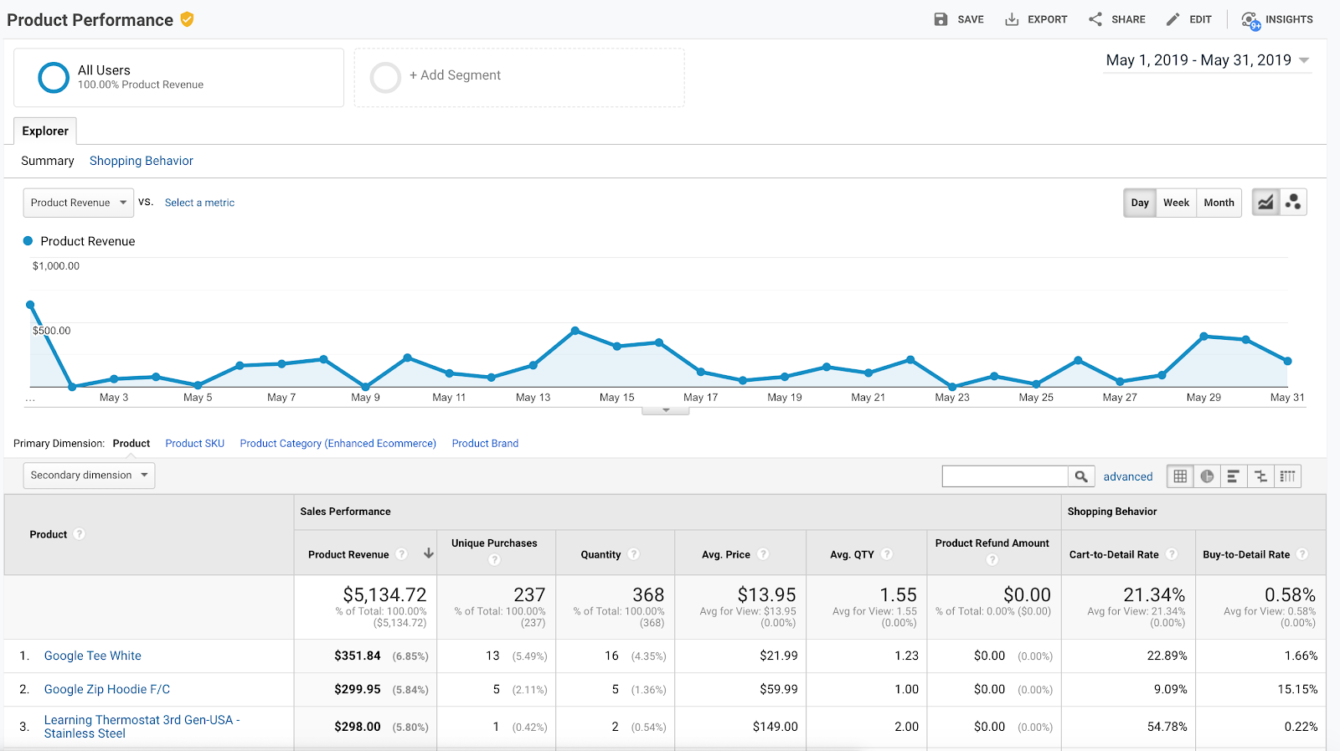Select Product Category (Enhanced Ecommerce) dimension
This screenshot has width=1340, height=751.
(338, 443)
